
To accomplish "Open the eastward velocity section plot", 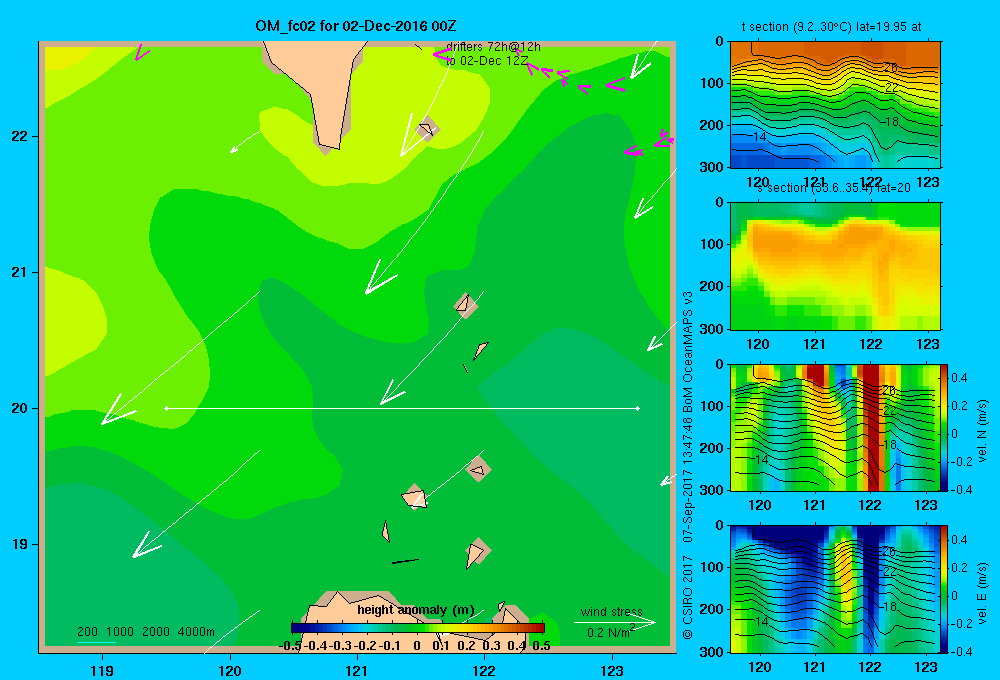I will (834, 589).
